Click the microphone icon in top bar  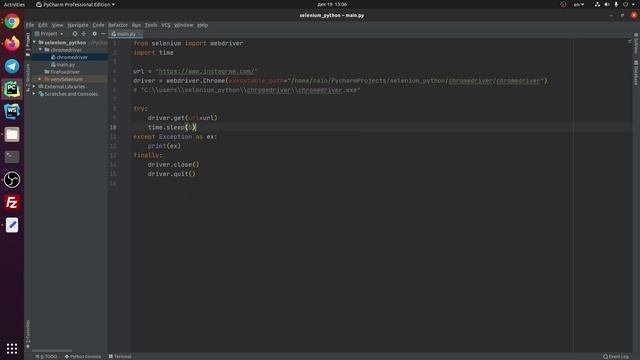tap(616, 4)
